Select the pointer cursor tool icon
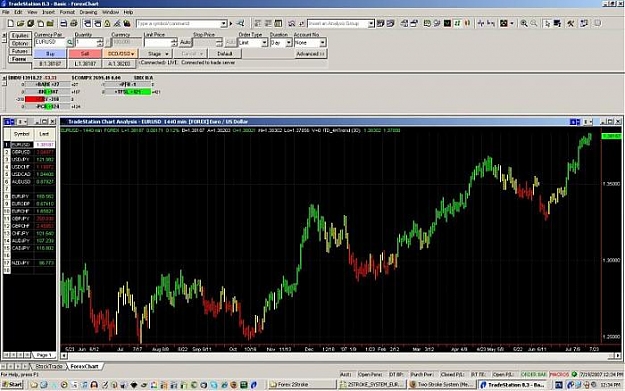Image resolution: width=625 pixels, height=391 pixels. tap(547, 24)
